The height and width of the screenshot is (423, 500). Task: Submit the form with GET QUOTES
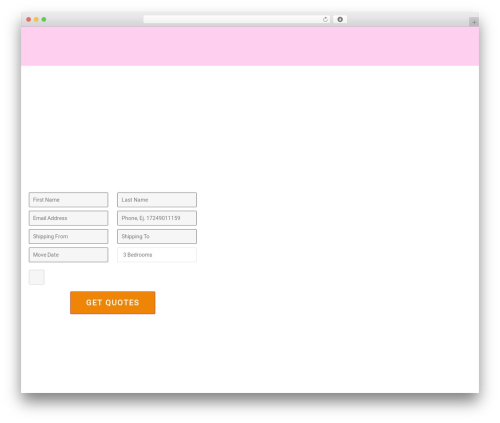click(113, 303)
